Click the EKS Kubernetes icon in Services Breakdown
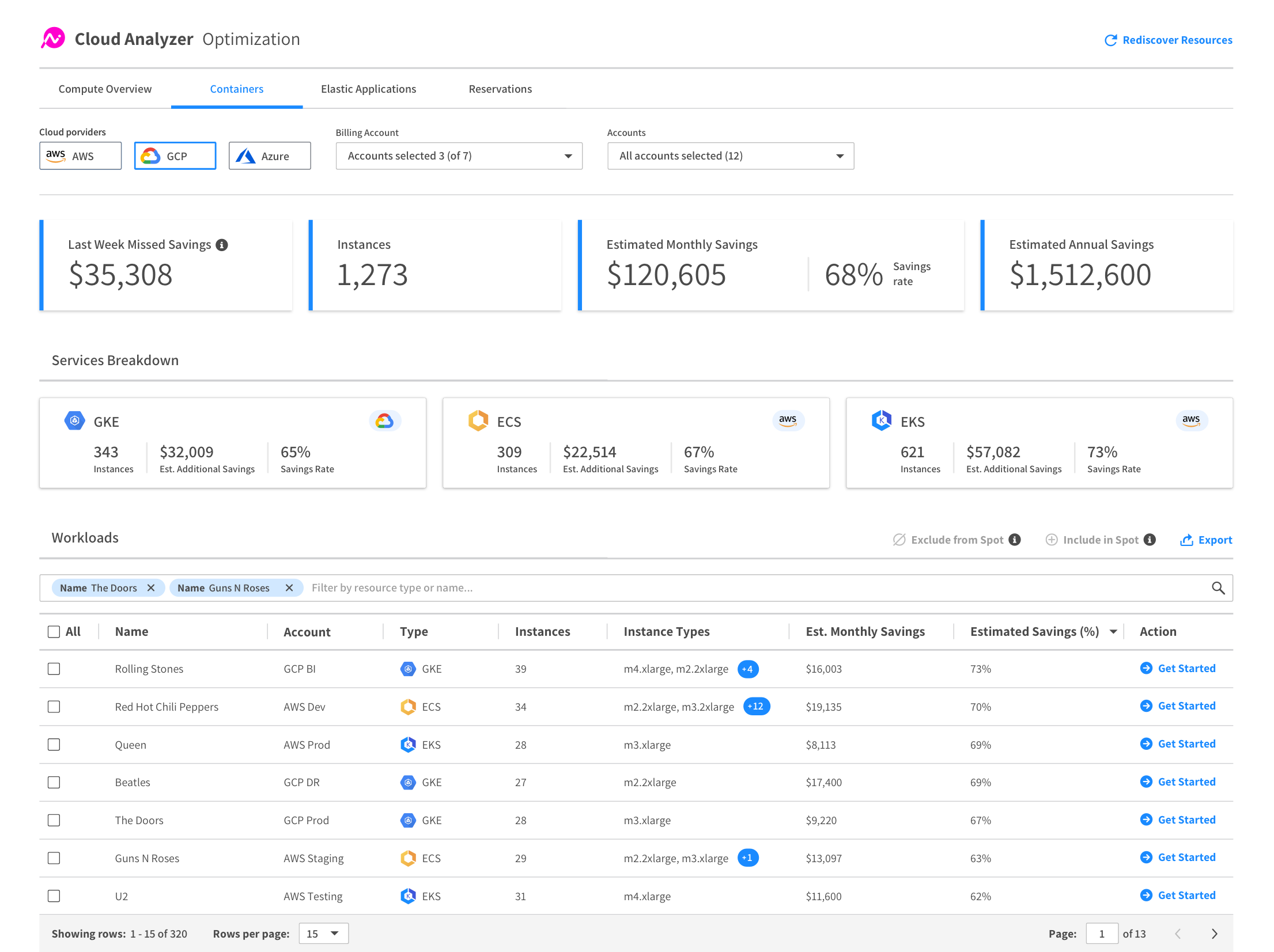This screenshot has width=1274, height=952. point(881,420)
